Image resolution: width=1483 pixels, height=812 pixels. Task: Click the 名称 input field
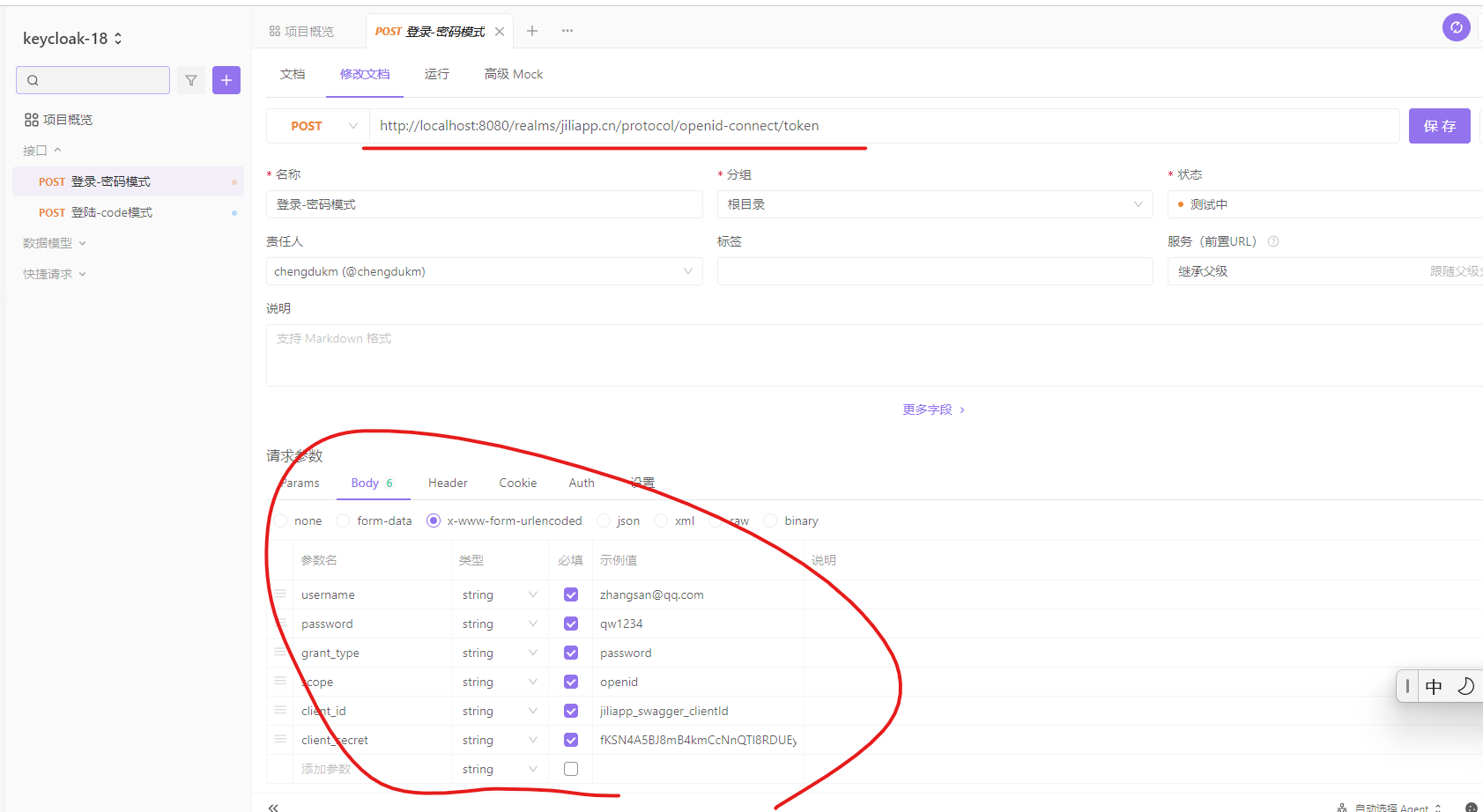point(485,204)
